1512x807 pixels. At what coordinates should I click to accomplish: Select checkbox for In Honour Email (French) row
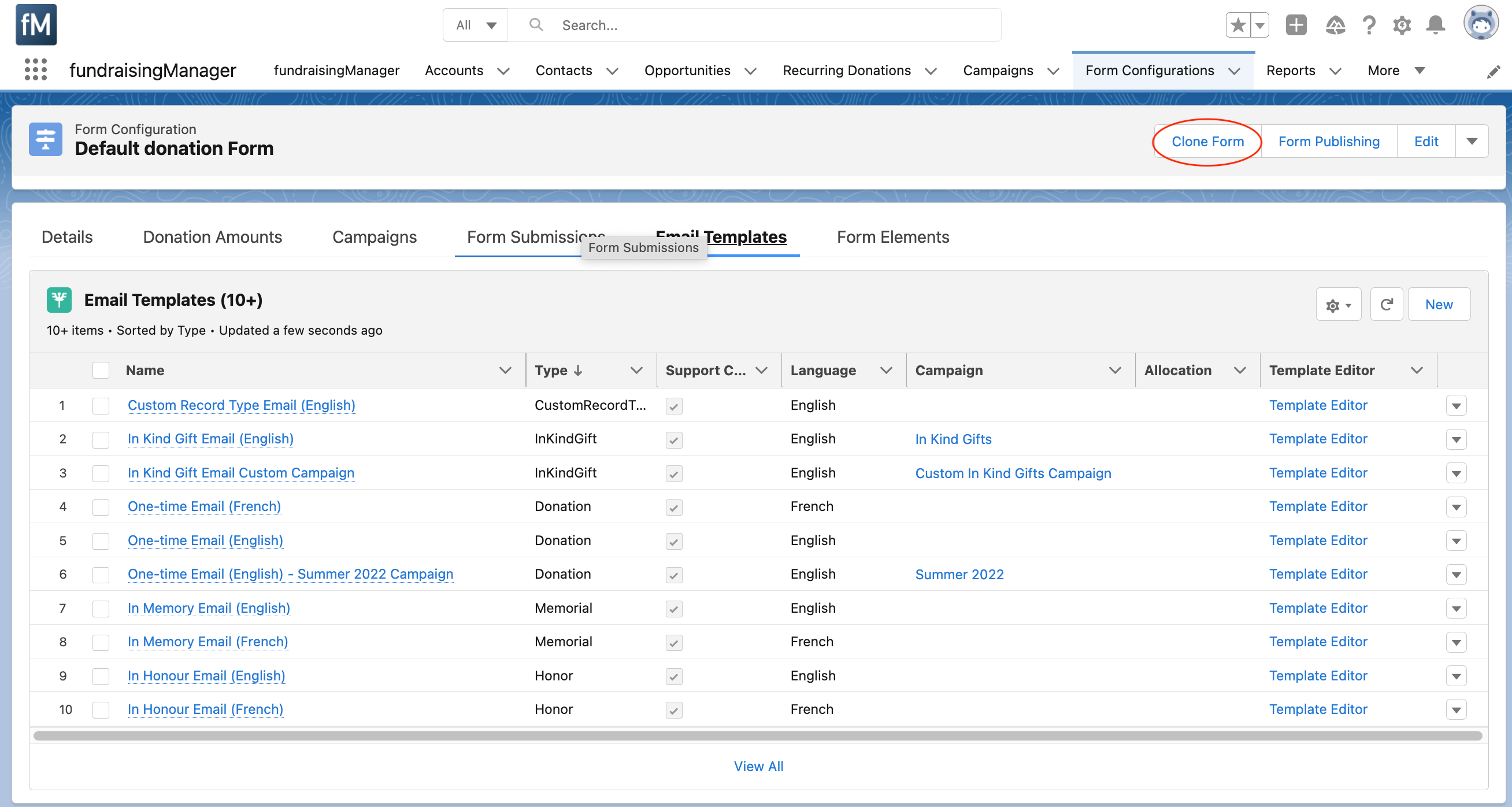pyautogui.click(x=101, y=709)
